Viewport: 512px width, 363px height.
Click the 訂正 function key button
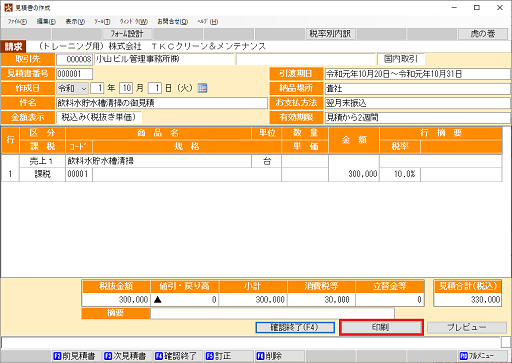tap(229, 356)
